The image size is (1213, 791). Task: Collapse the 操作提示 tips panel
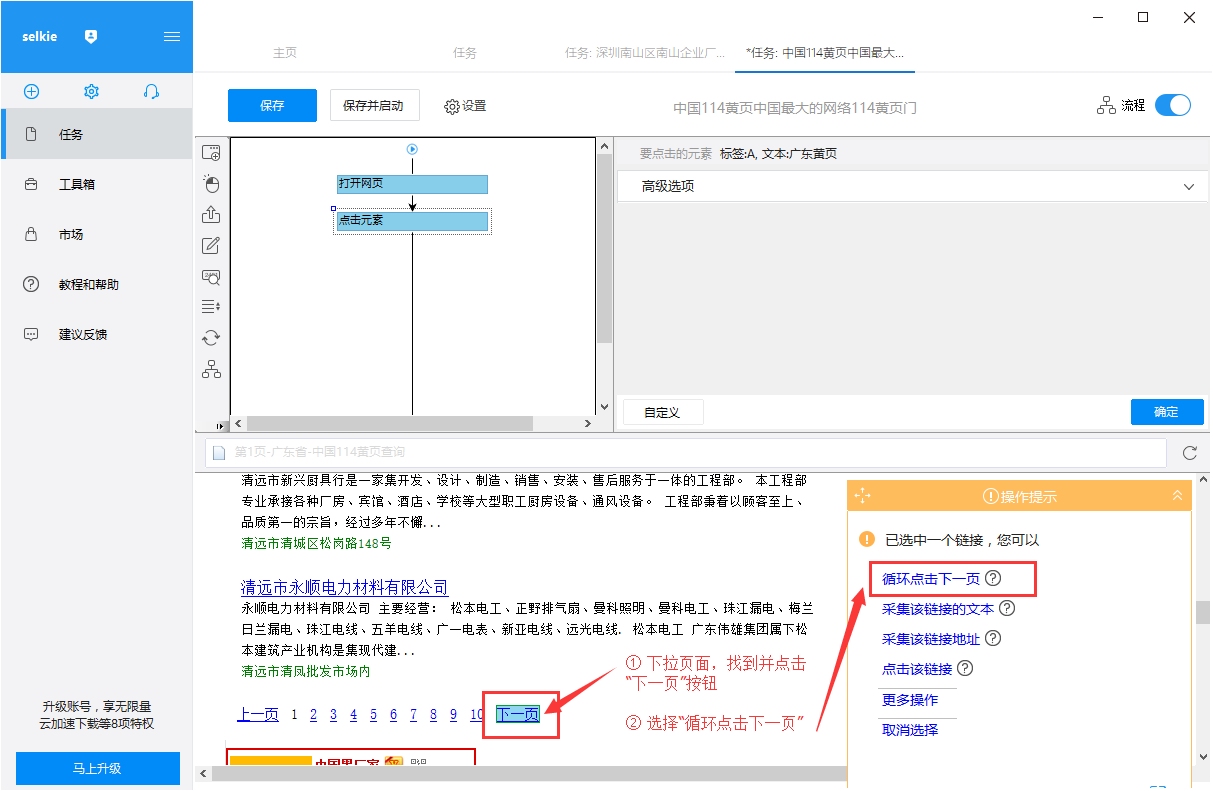click(1177, 495)
